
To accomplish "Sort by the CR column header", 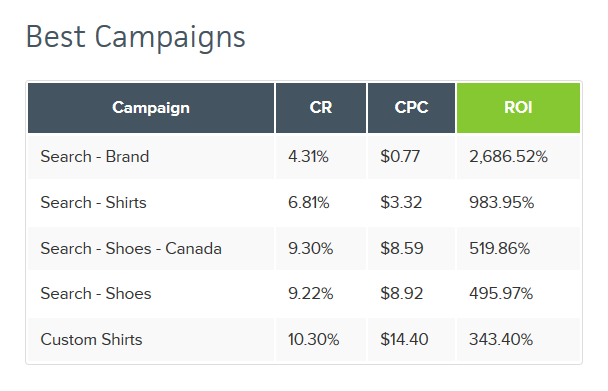I will (321, 108).
